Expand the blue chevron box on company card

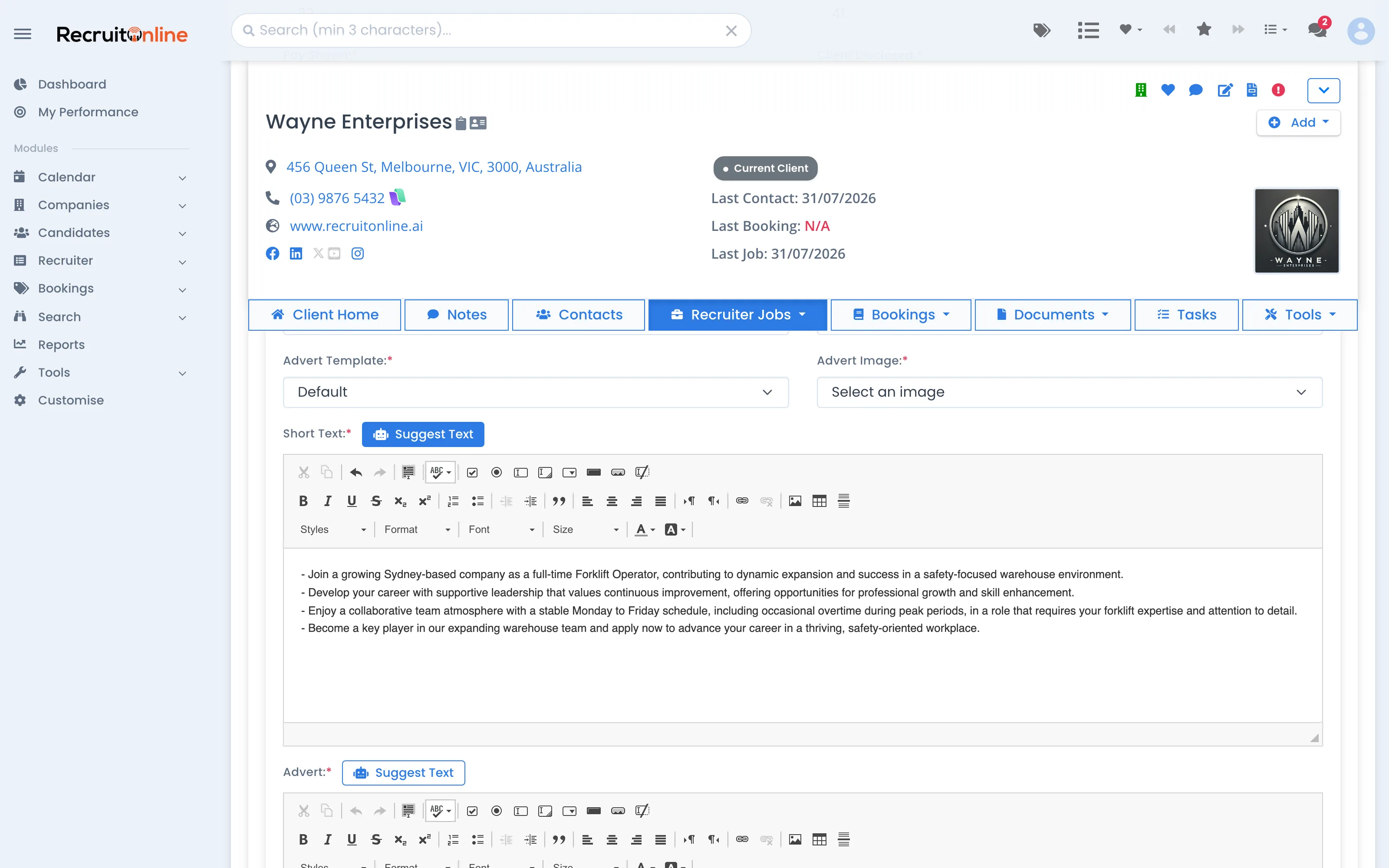pyautogui.click(x=1323, y=90)
